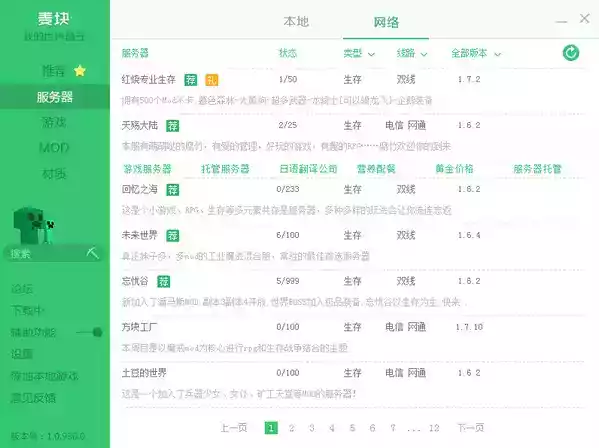Toggle the 辅助功能 switch

coord(89,332)
